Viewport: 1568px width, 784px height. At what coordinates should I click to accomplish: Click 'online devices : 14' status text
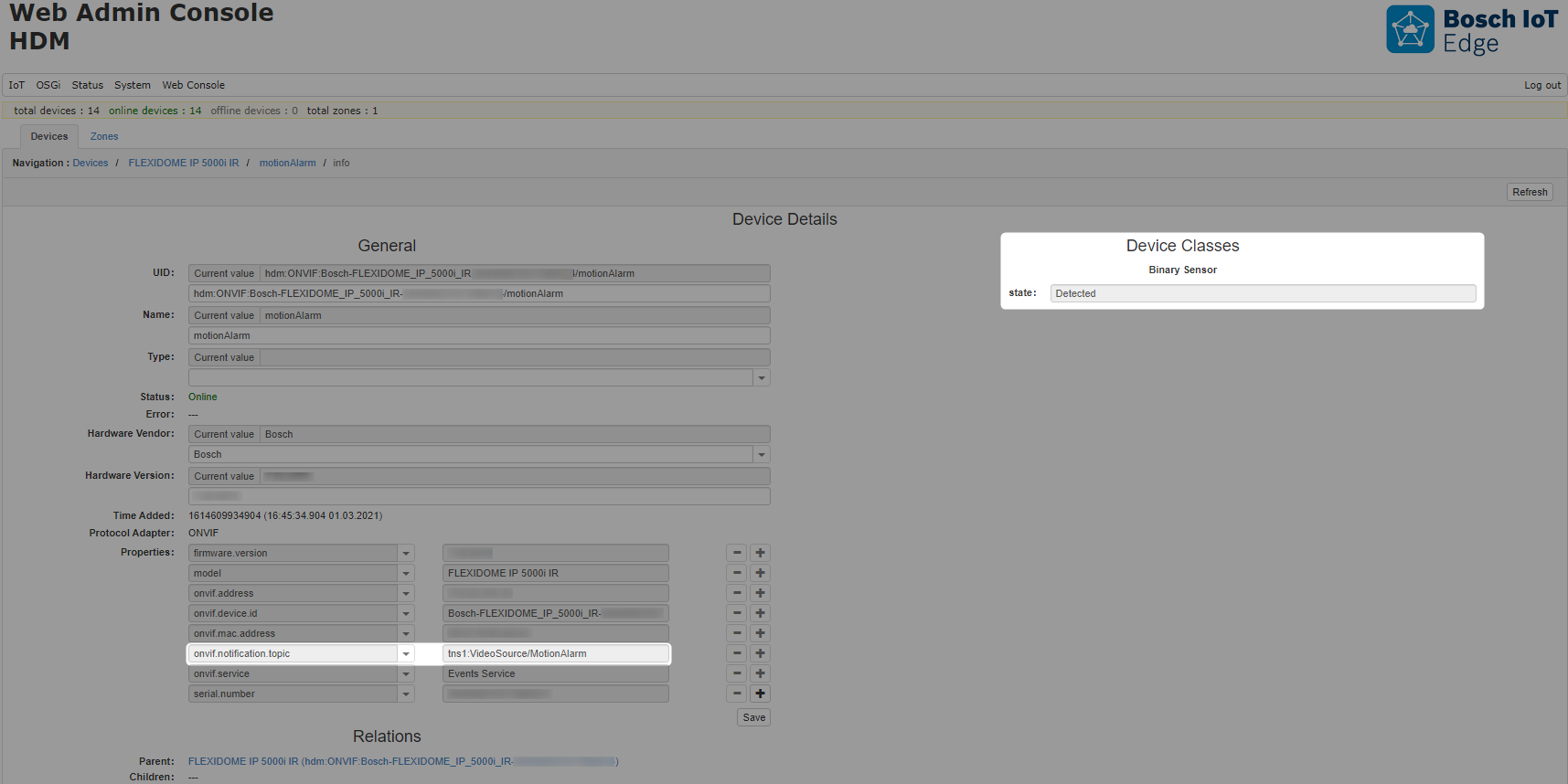click(x=155, y=111)
